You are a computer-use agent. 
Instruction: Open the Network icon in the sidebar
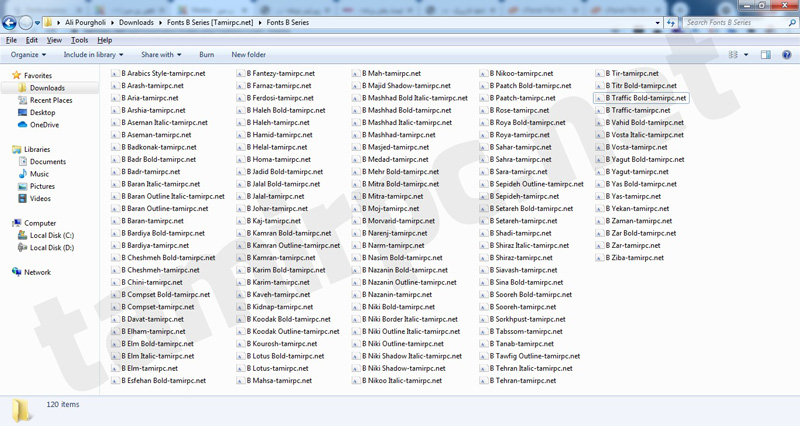(16, 272)
